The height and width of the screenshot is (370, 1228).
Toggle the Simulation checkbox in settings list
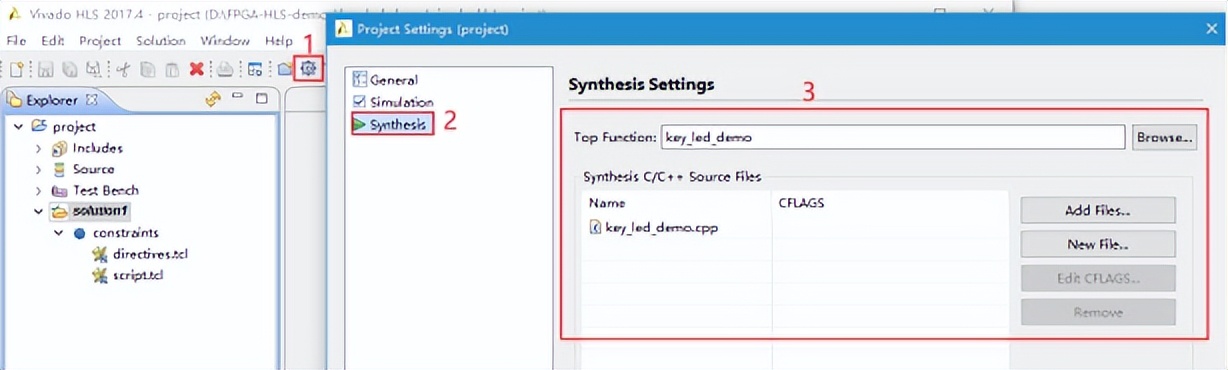(360, 102)
